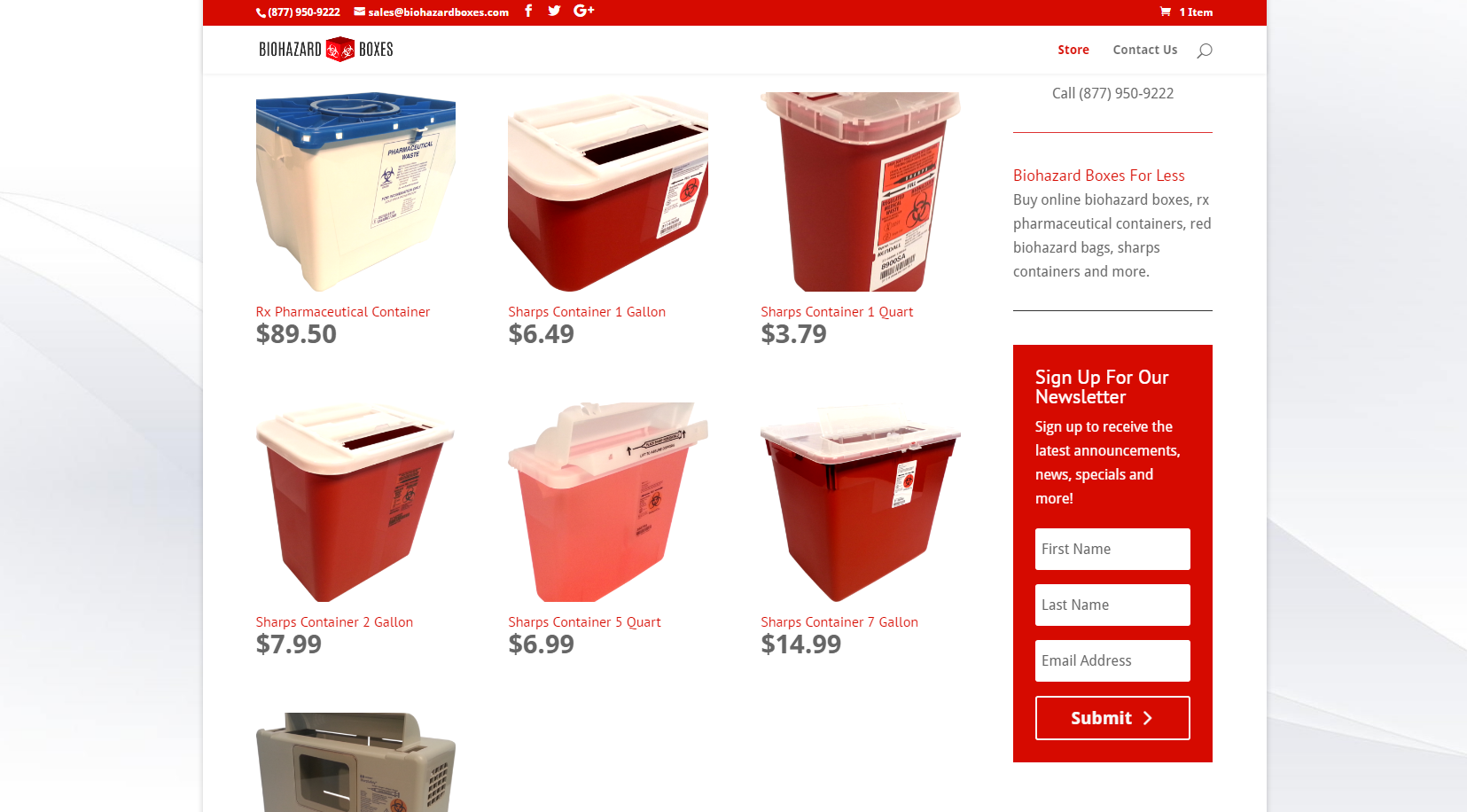Click the email envelope icon
Image resolution: width=1467 pixels, height=812 pixels.
[360, 12]
